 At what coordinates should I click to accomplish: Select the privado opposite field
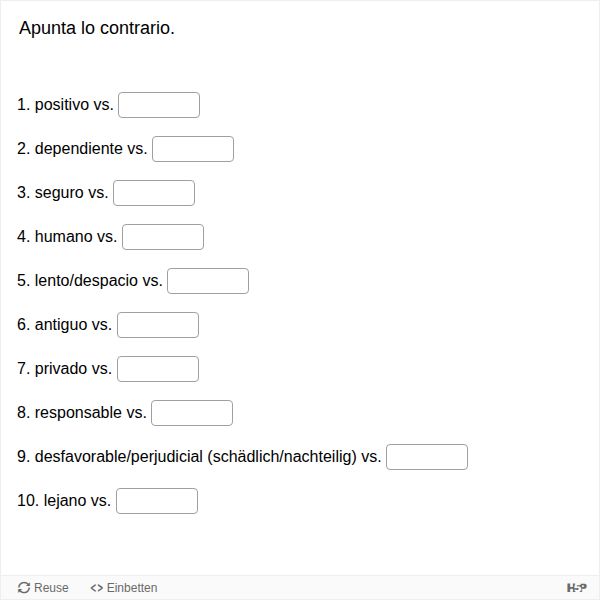(158, 369)
